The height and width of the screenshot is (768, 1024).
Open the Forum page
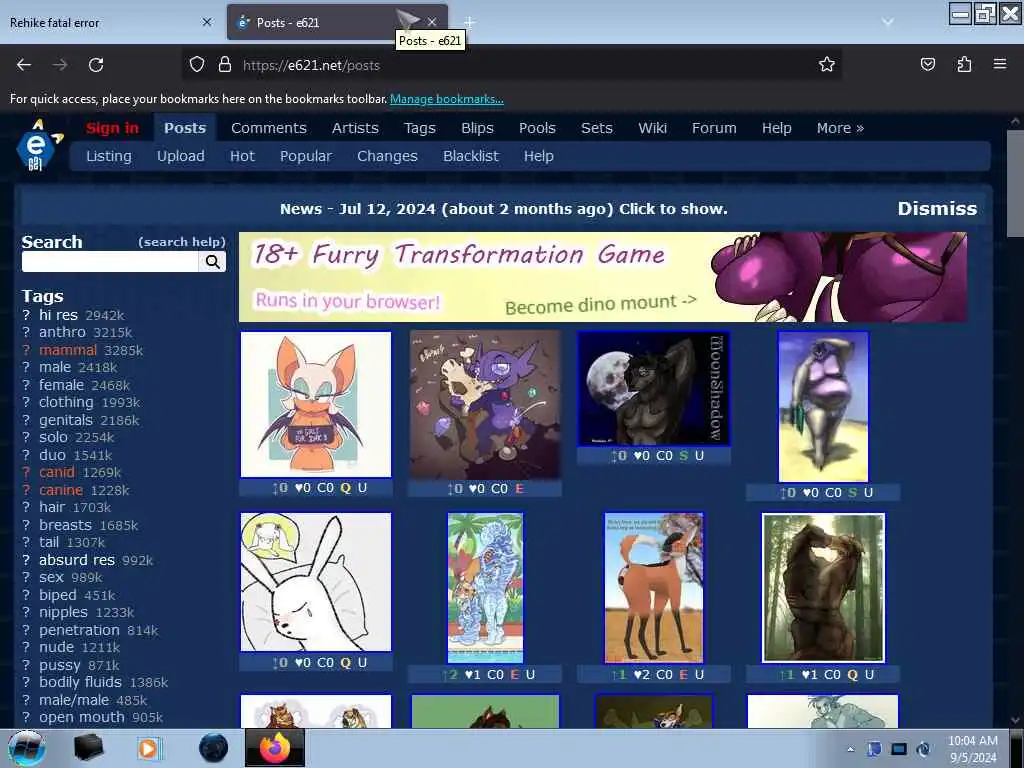point(714,128)
